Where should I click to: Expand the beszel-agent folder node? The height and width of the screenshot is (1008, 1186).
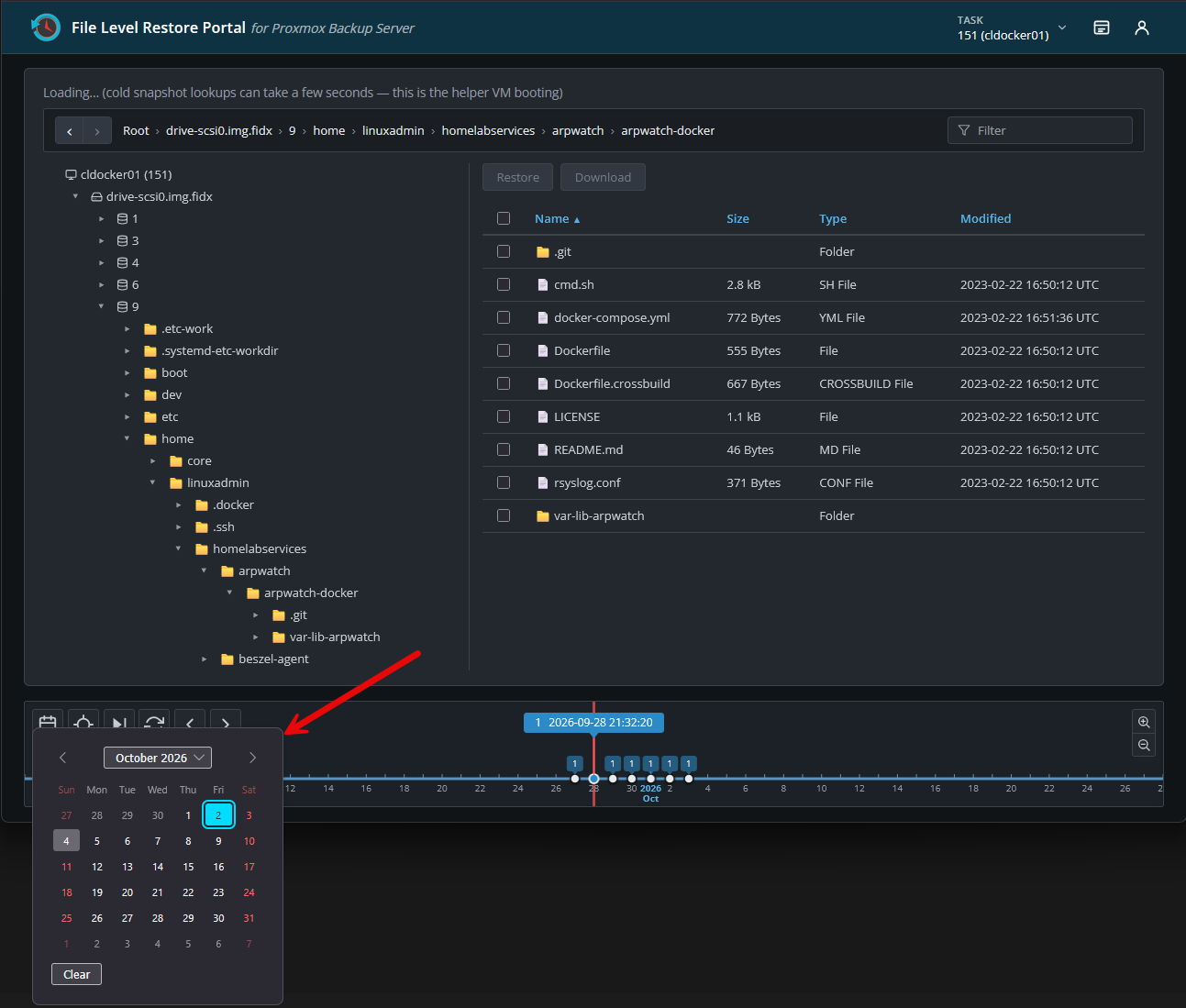(x=204, y=659)
